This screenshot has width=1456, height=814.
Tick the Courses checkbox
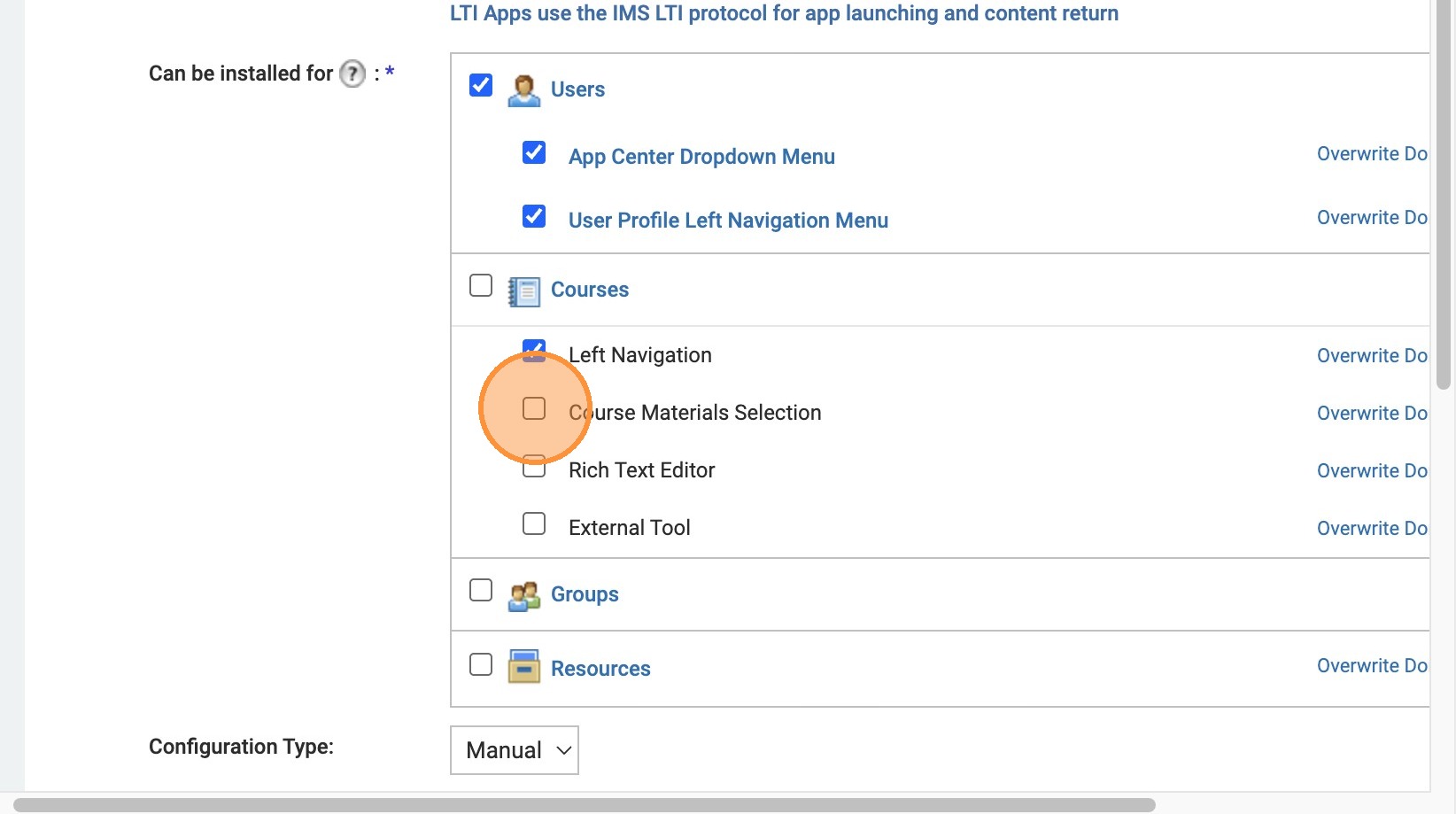point(481,285)
